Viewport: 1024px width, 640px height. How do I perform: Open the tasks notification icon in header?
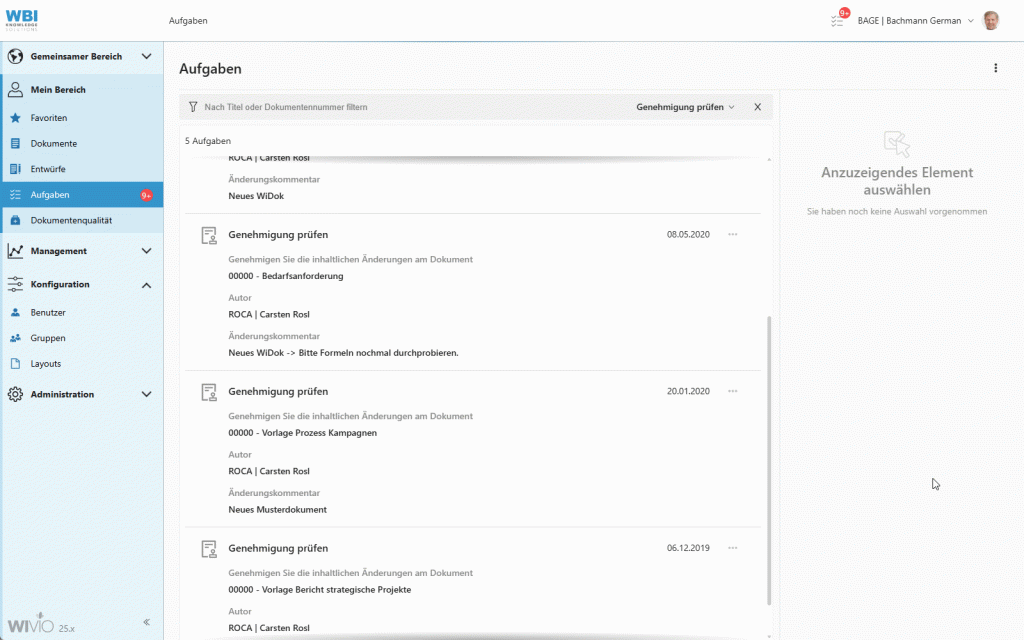tap(838, 20)
